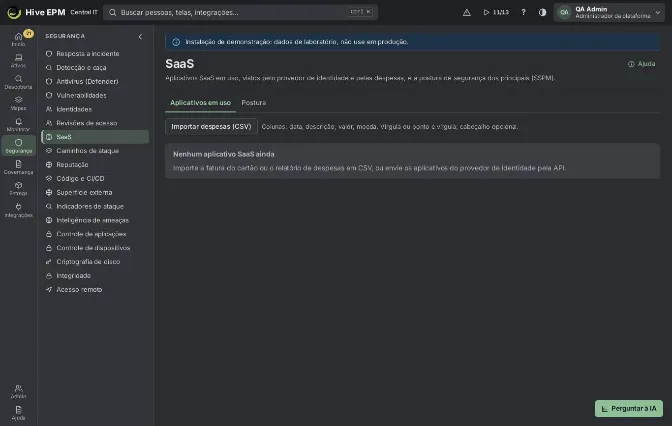Open Vulnerabilidades in sidebar
Image resolution: width=672 pixels, height=426 pixels.
(x=95, y=95)
